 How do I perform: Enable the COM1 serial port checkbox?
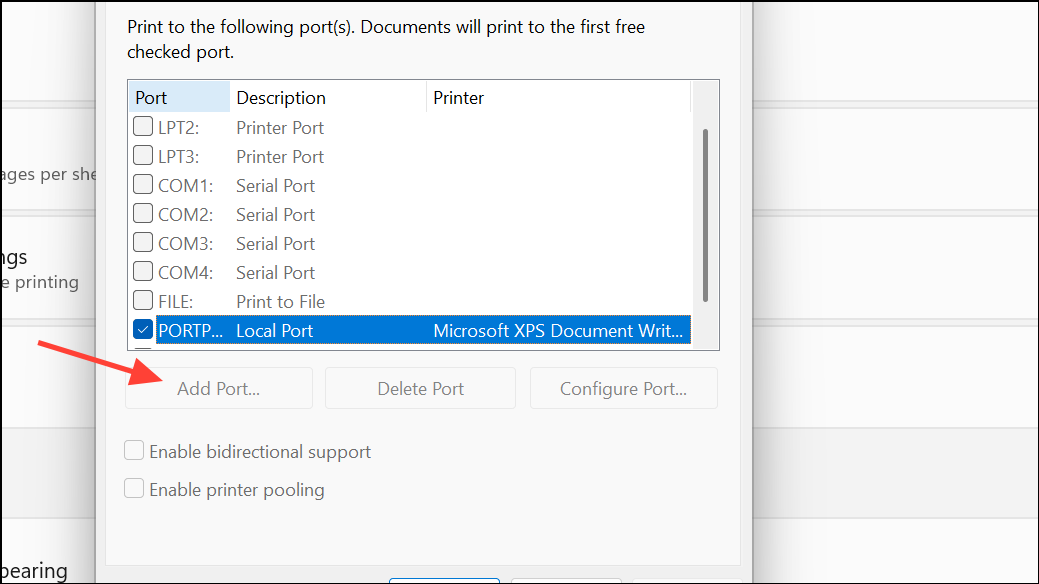[x=143, y=185]
